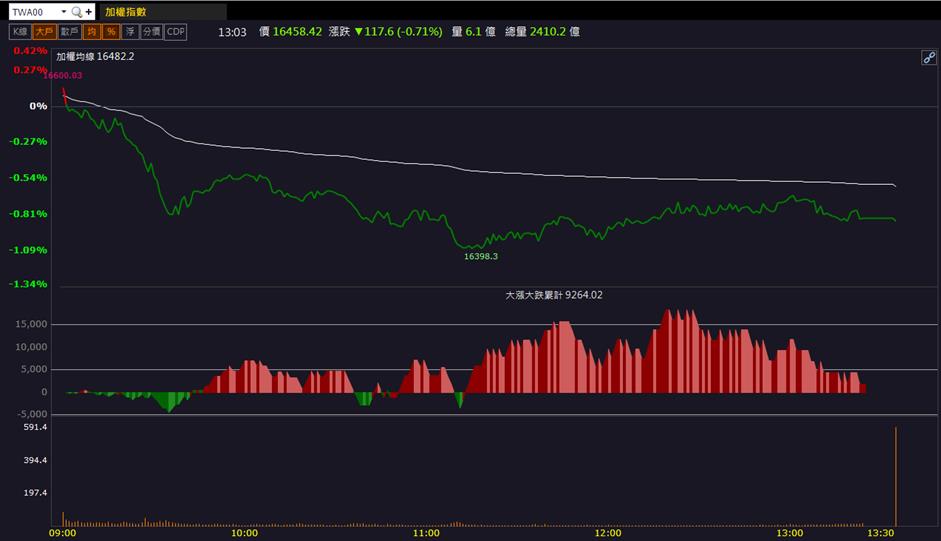Click the 09:00 time axis label
941x541 pixels.
[x=62, y=533]
